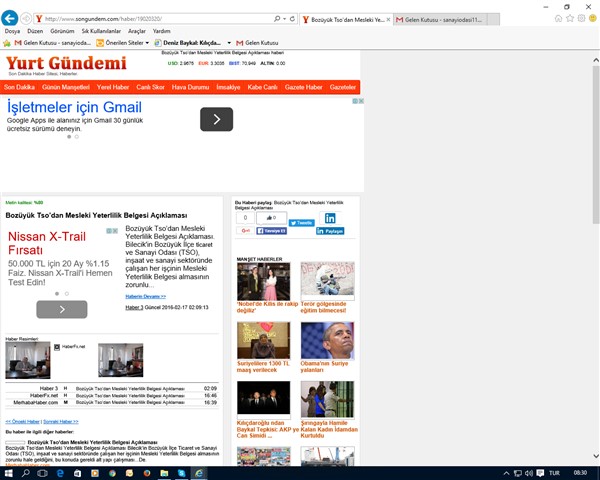Click the vertical scrollbar thumb
The height and width of the screenshot is (480, 600).
pos(596,145)
